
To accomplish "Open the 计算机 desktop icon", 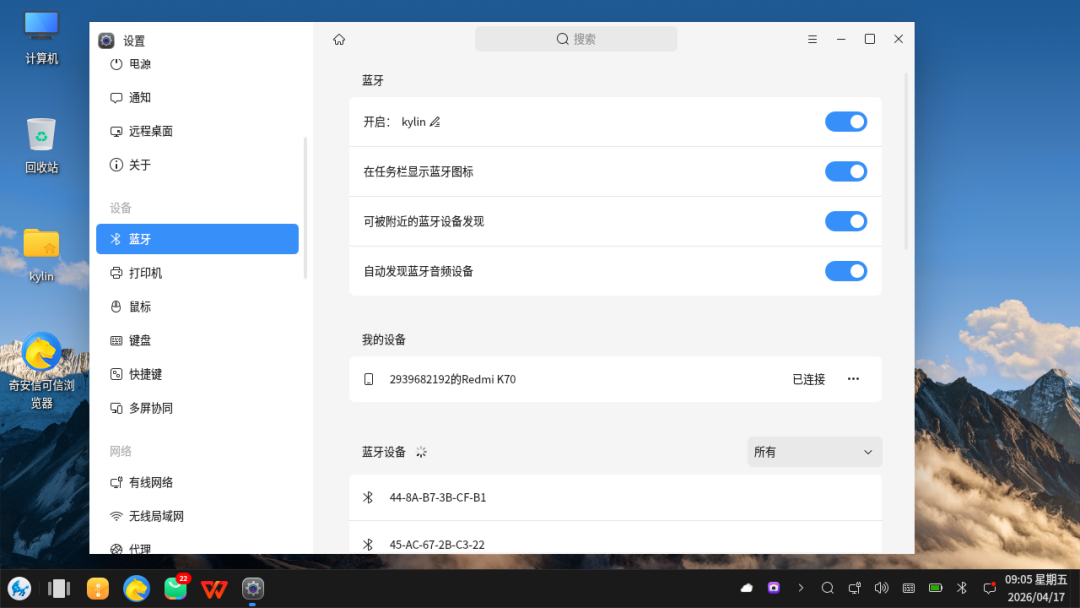I will pyautogui.click(x=41, y=38).
